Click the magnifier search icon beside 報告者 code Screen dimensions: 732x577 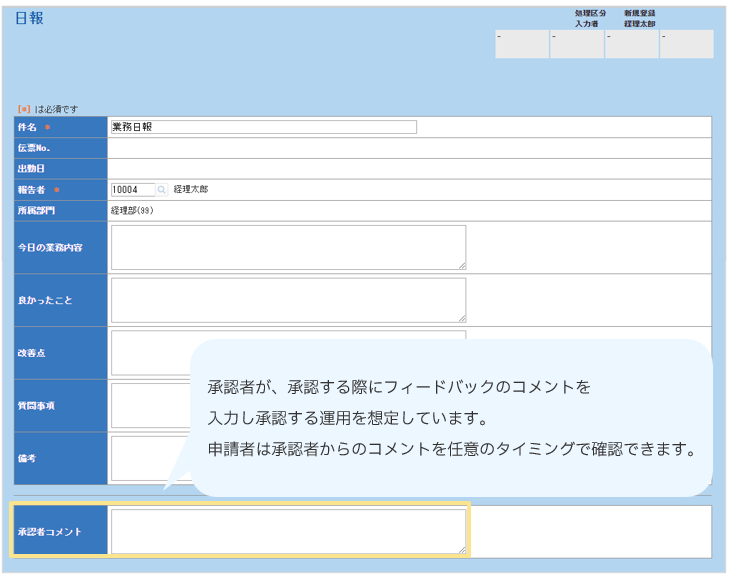point(162,189)
